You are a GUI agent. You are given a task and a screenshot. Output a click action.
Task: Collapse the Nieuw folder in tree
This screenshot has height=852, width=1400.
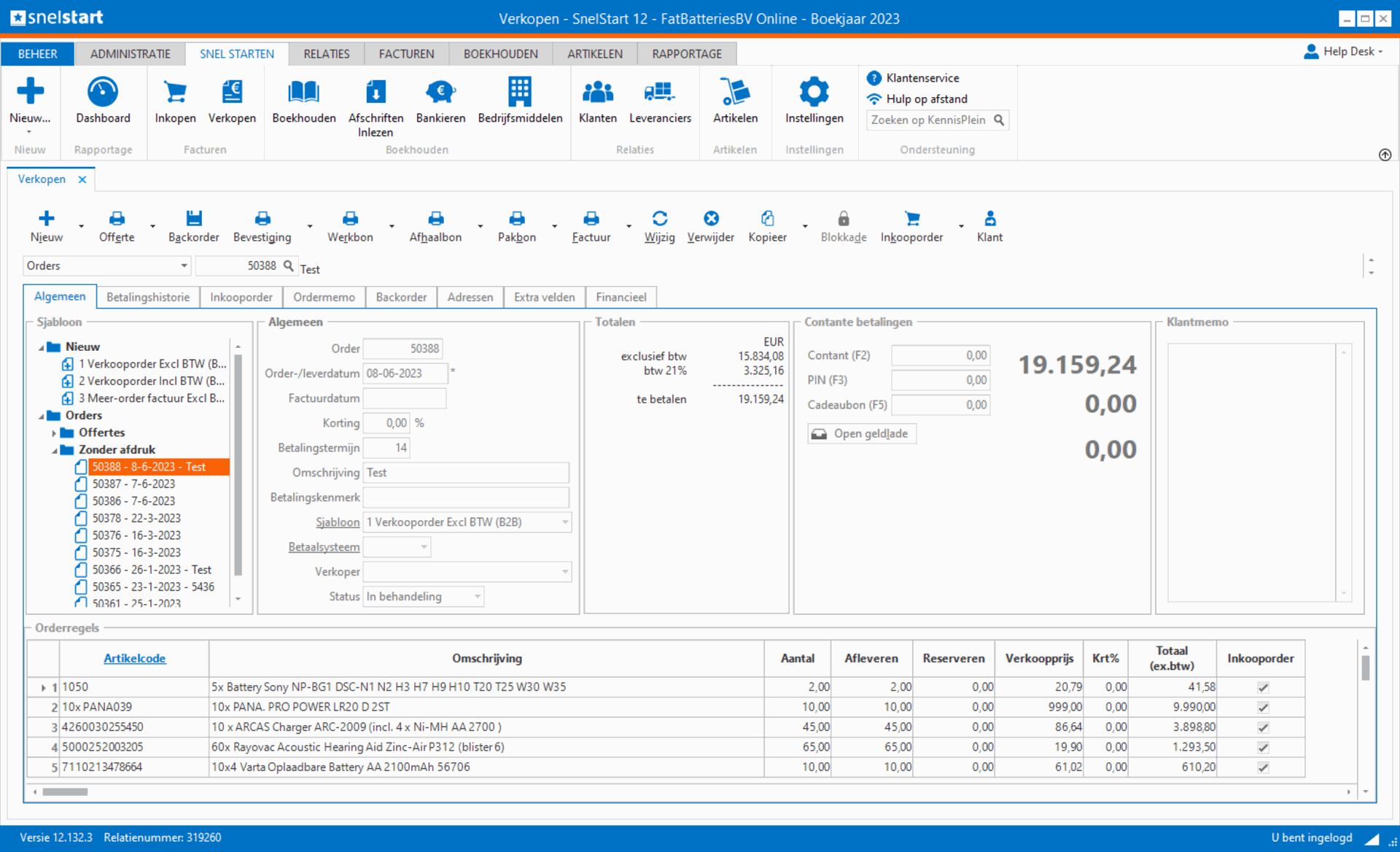42,347
